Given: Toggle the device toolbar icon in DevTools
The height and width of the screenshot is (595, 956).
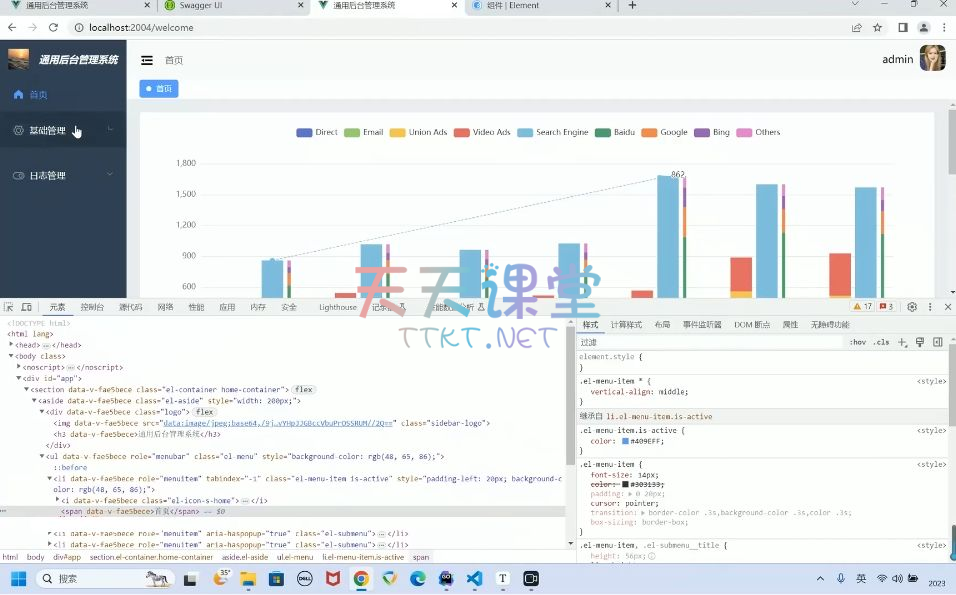Looking at the screenshot, I should tap(27, 307).
